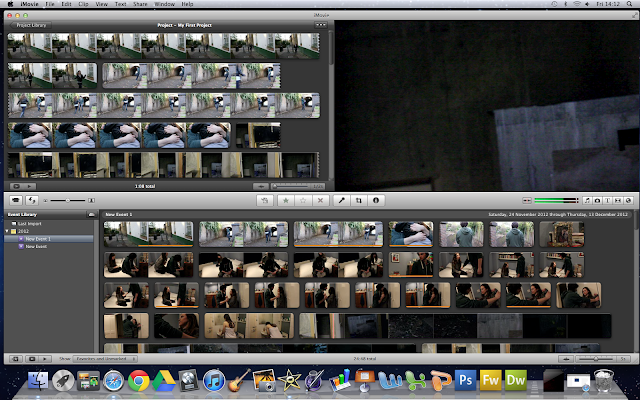The height and width of the screenshot is (400, 640).
Task: Open the inspector info button
Action: pos(376,200)
